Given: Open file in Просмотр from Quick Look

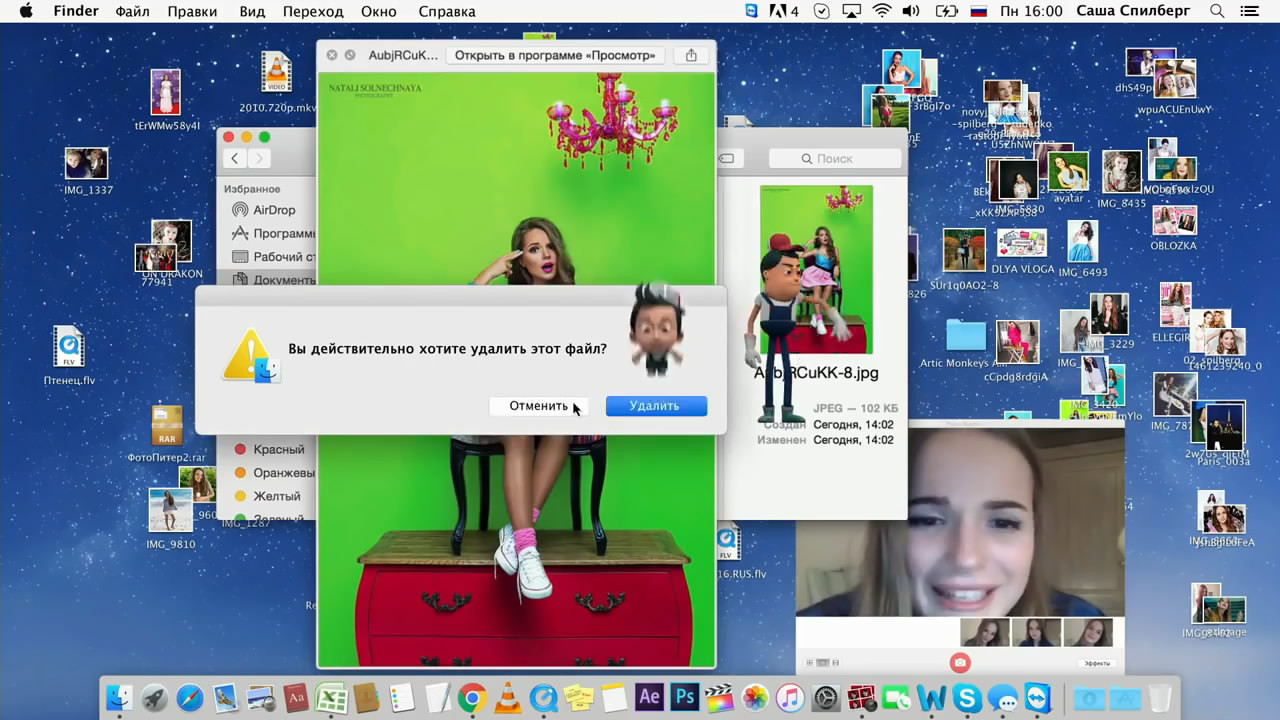Looking at the screenshot, I should [555, 55].
